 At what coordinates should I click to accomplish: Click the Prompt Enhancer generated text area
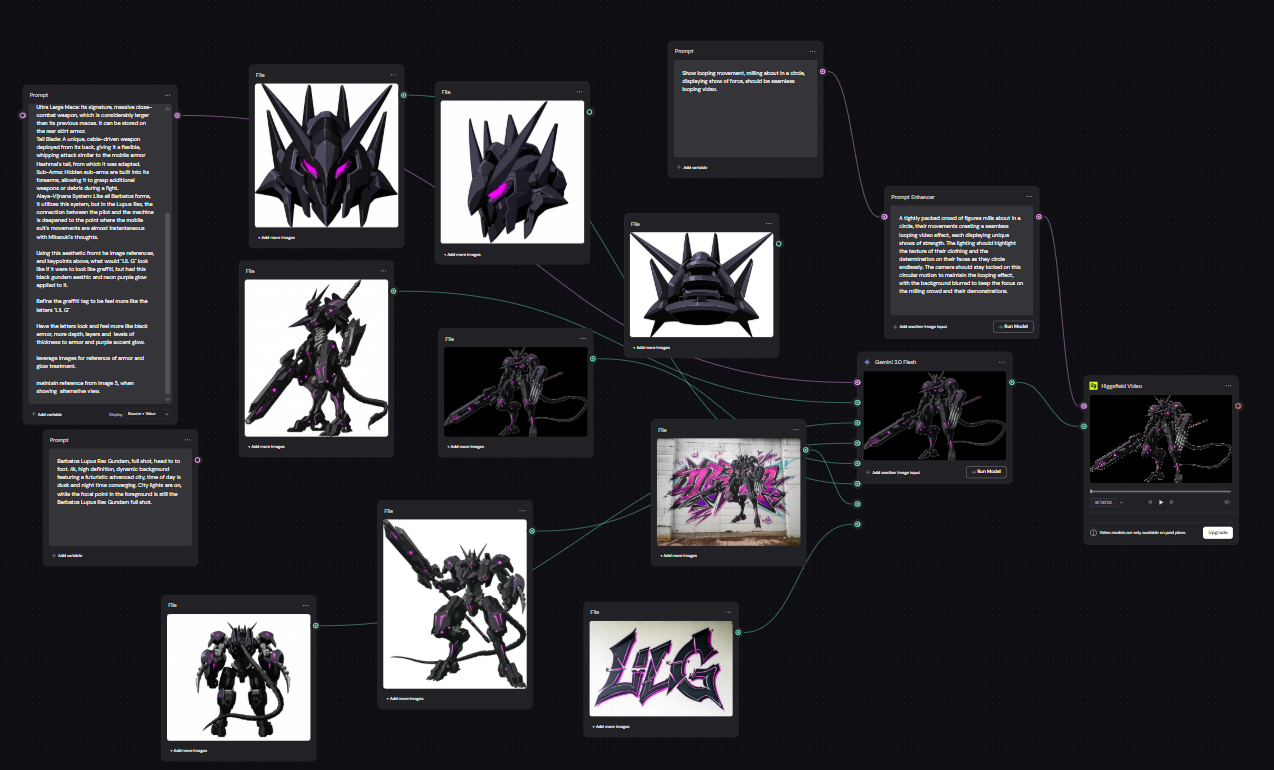click(962, 260)
